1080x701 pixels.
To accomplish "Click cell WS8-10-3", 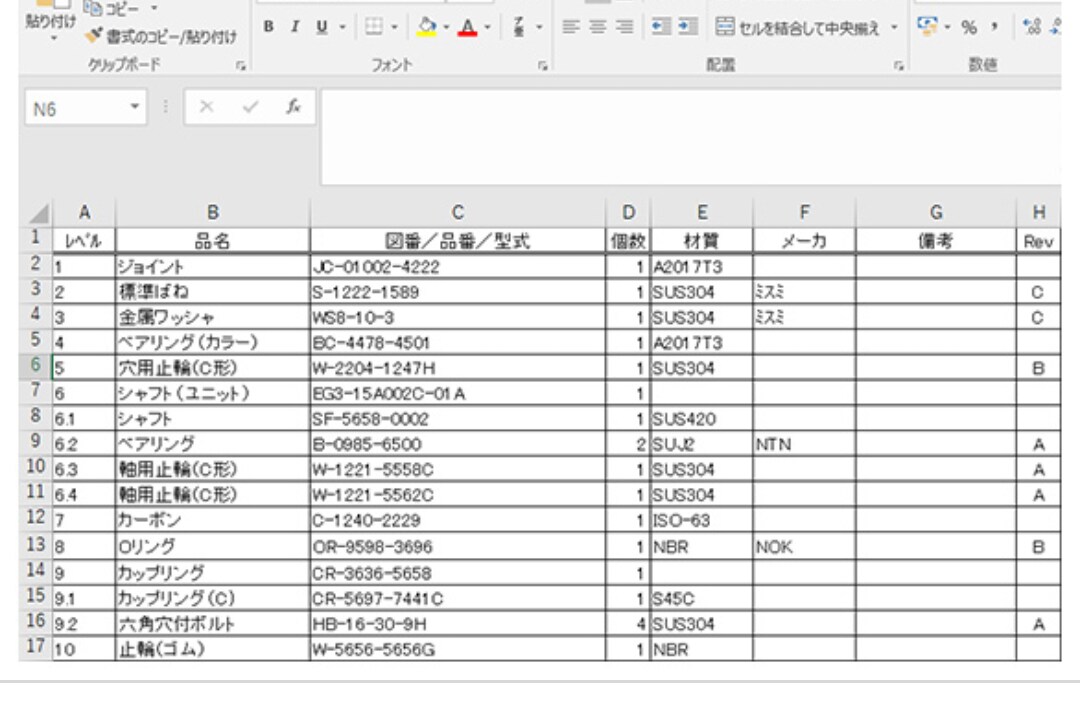I will 457,317.
